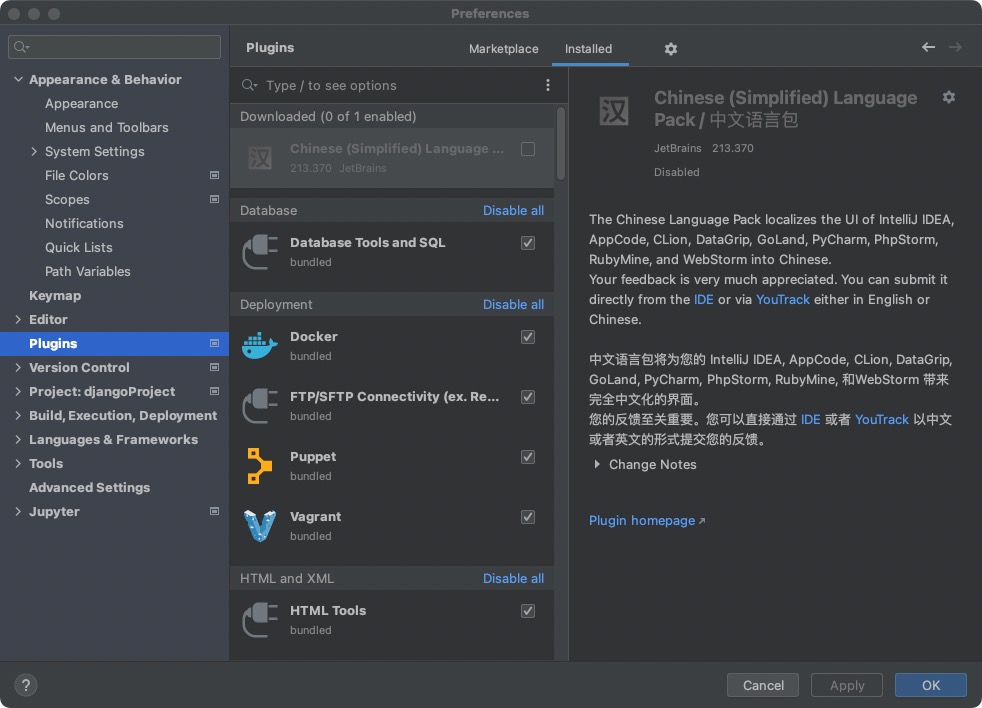
Task: Uncheck the Docker plugin checkbox
Action: [528, 336]
